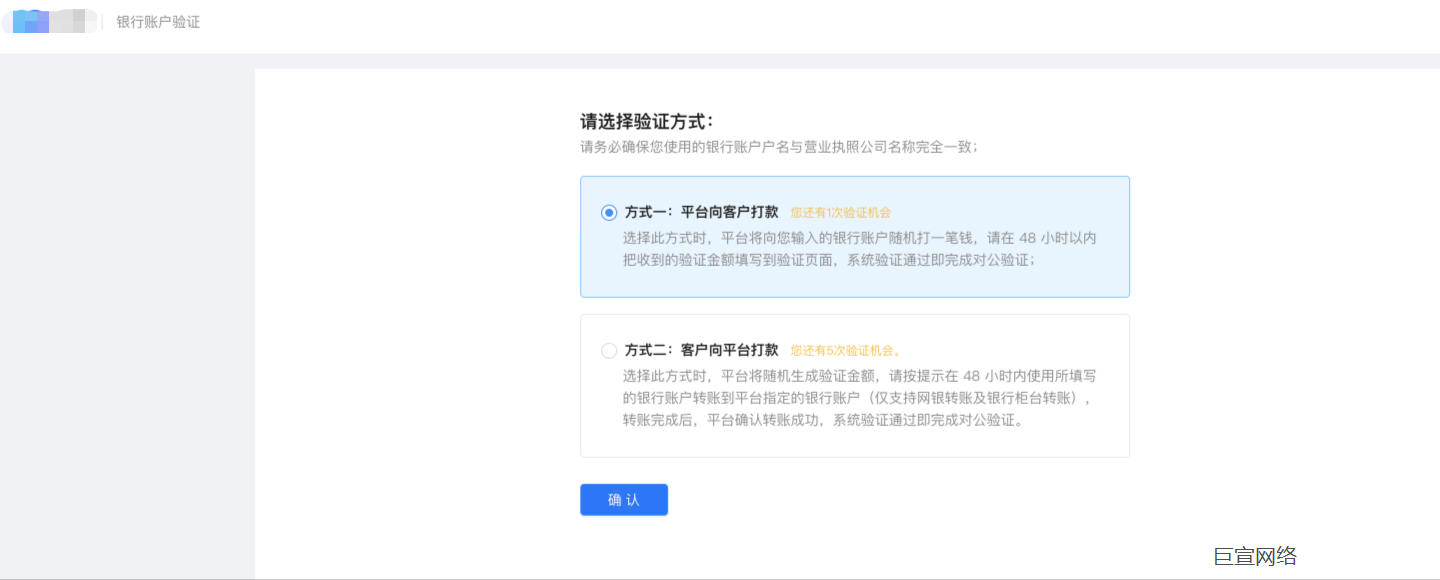Expand the 方式二 option card
1440x580 pixels.
click(855, 385)
